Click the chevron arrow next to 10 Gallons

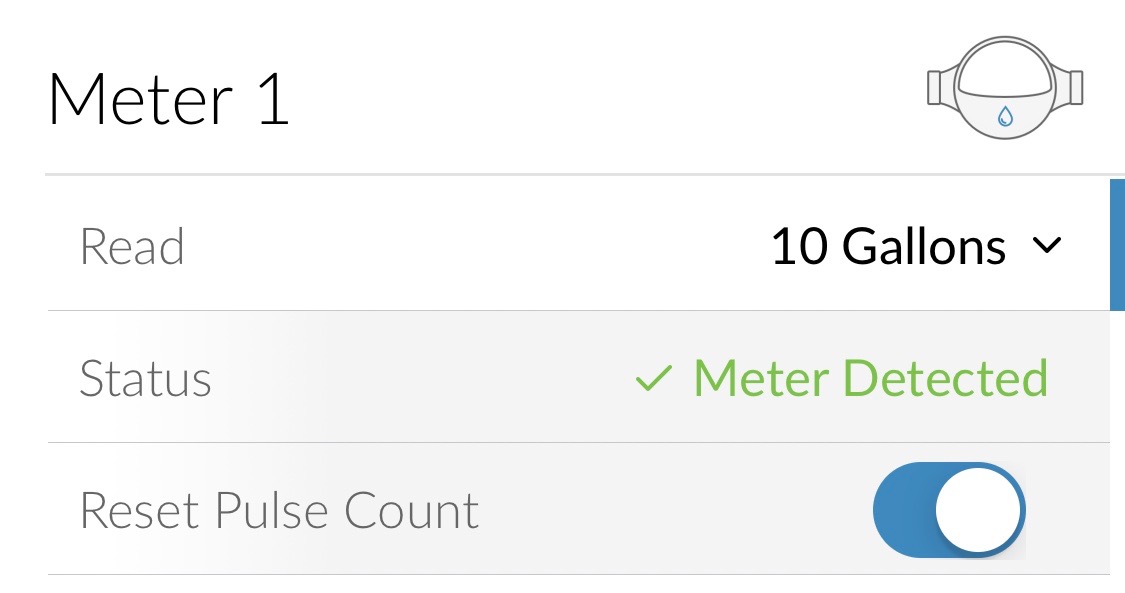[x=1045, y=246]
